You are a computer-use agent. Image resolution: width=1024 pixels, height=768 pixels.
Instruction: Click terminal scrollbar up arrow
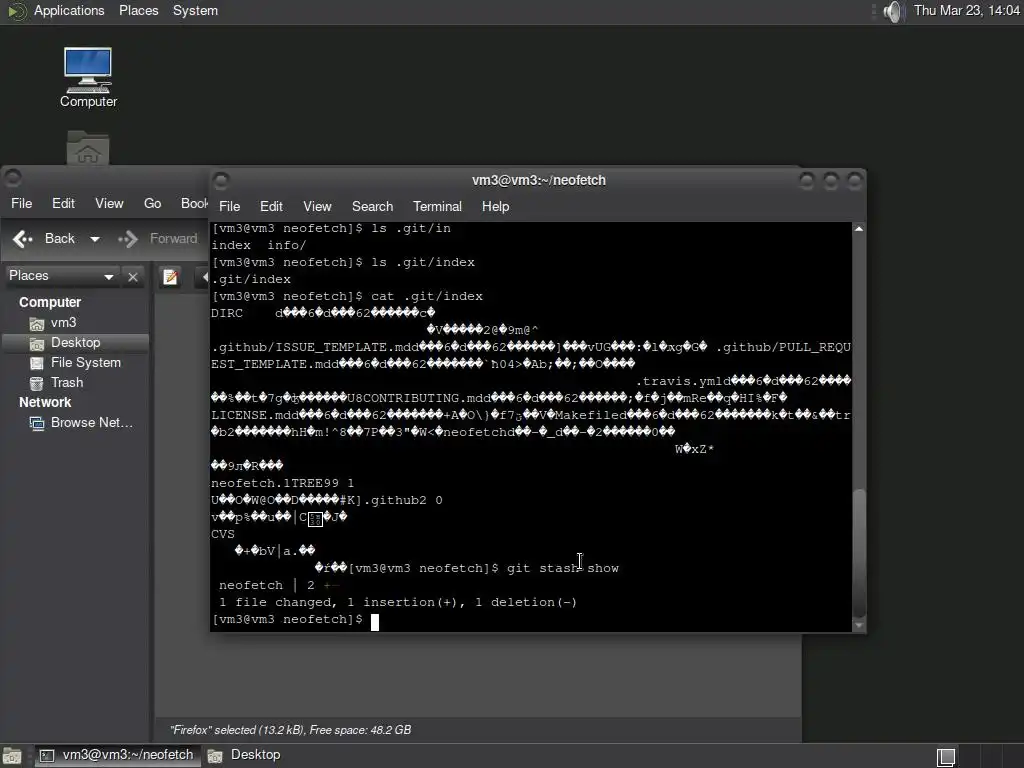[859, 229]
